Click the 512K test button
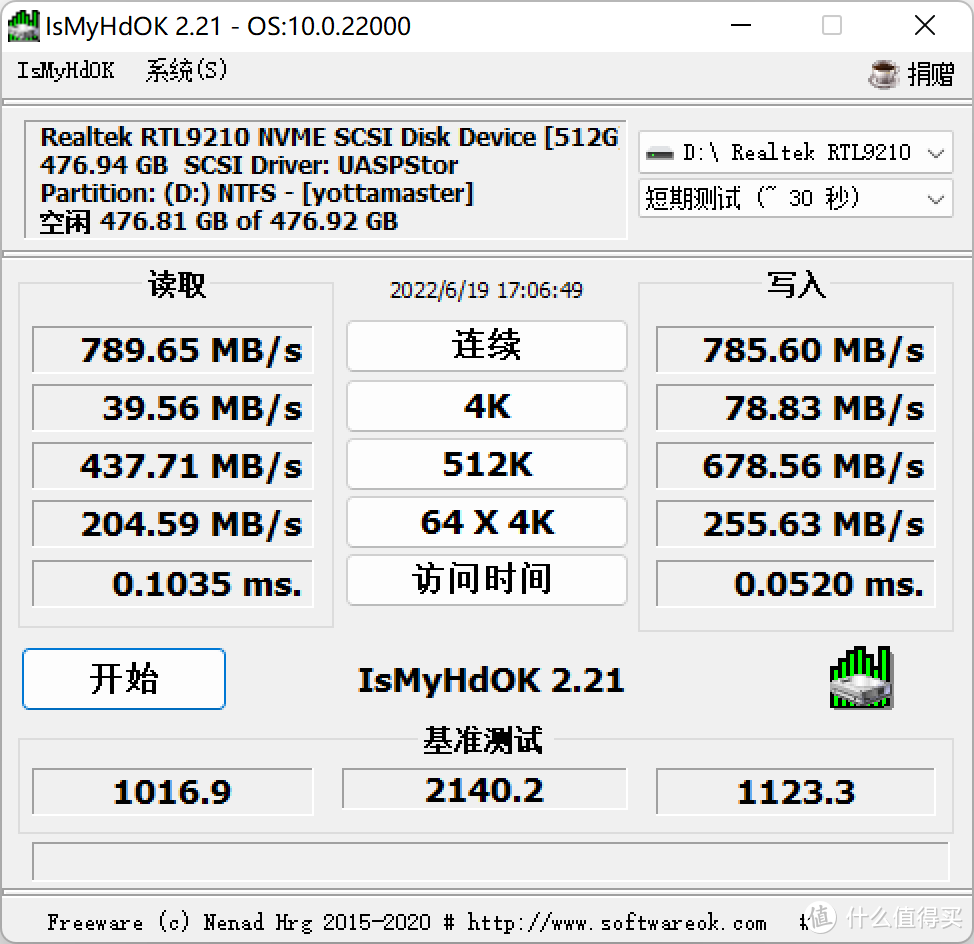This screenshot has width=974, height=944. [487, 464]
